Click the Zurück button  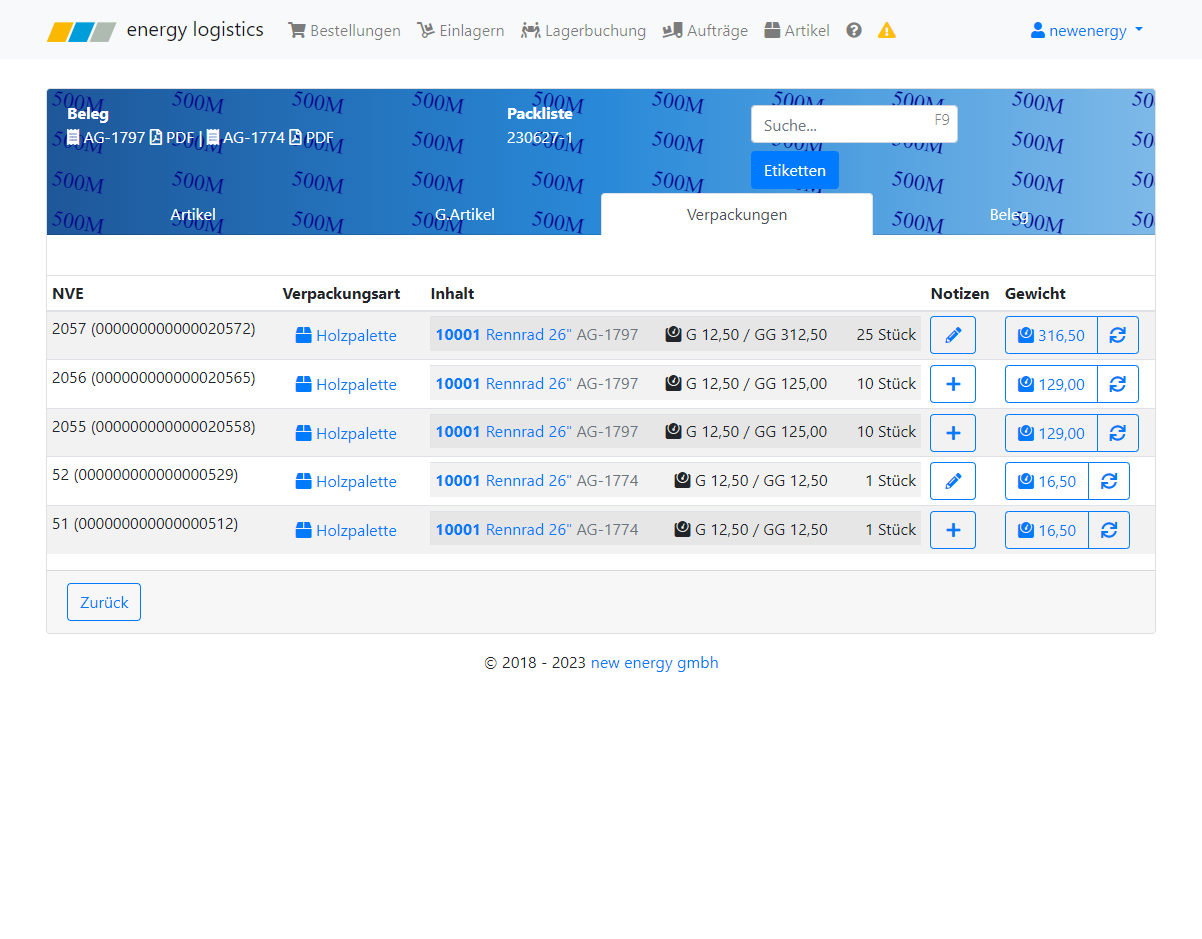pyautogui.click(x=104, y=602)
